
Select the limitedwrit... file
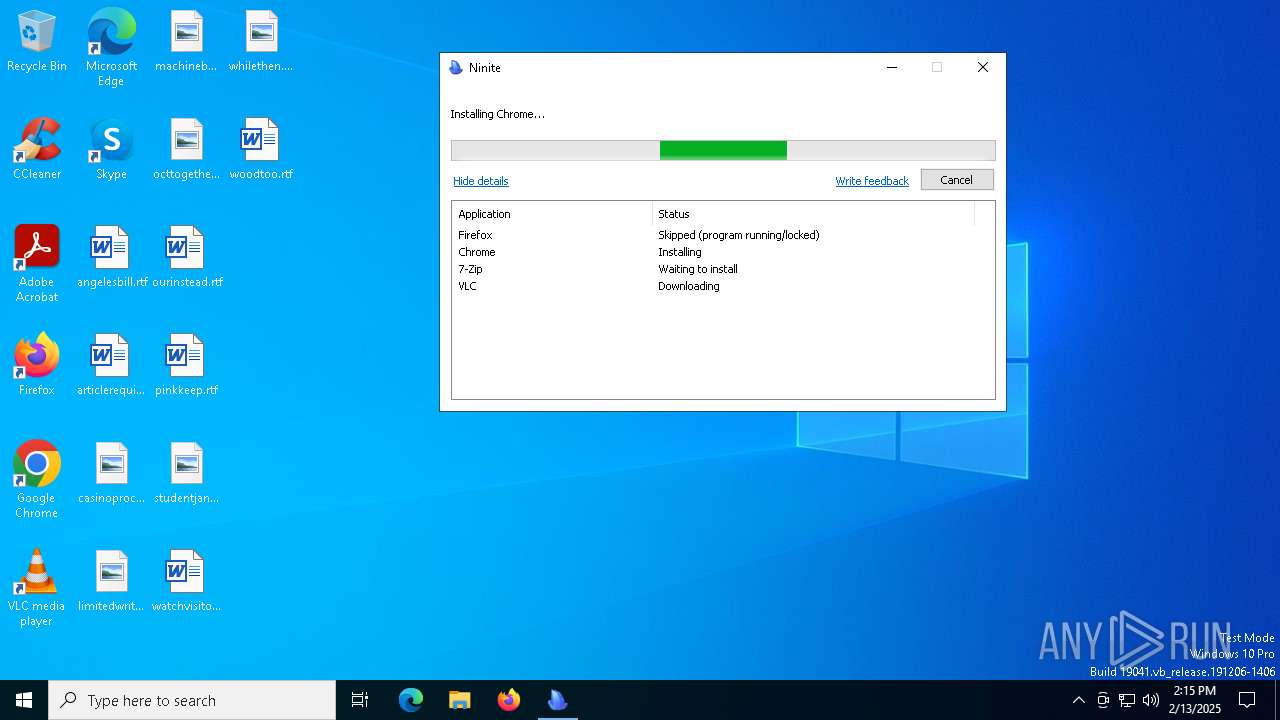click(x=111, y=582)
